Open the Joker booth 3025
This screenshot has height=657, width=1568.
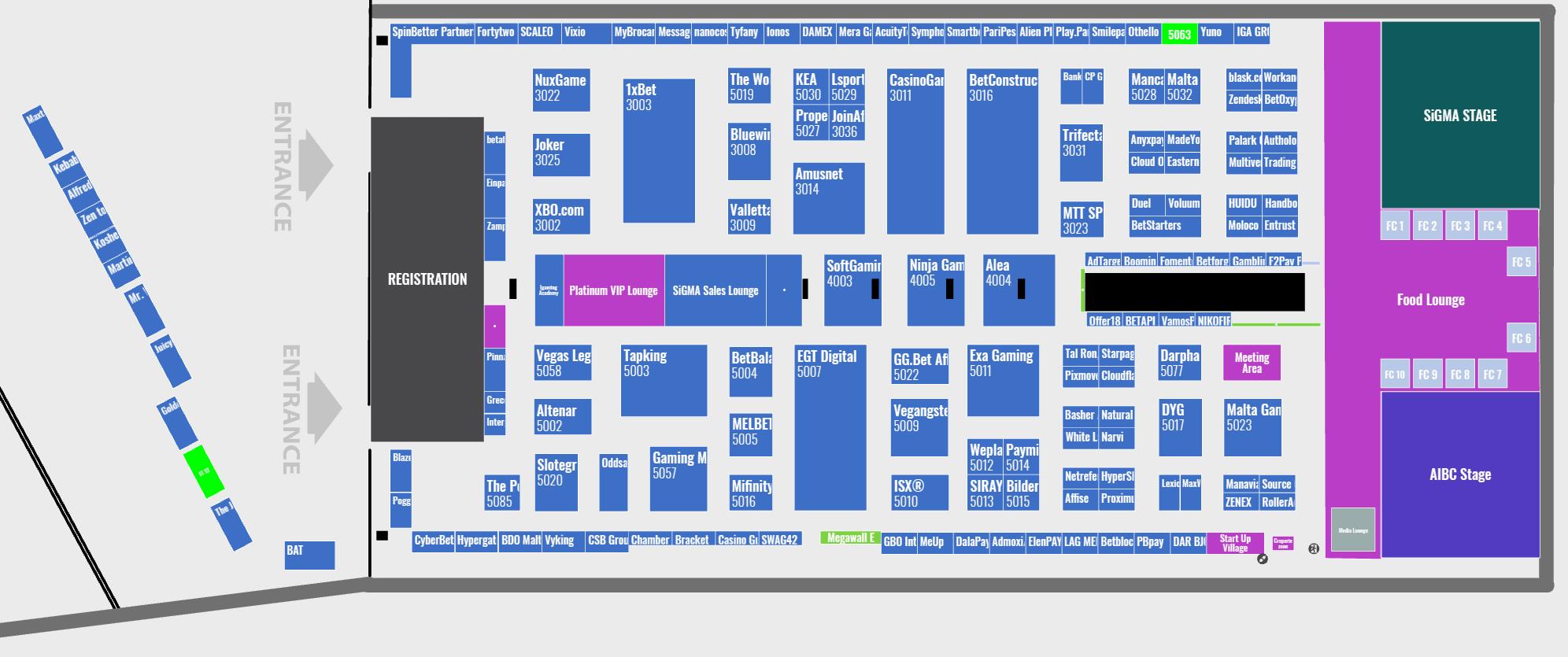[x=561, y=154]
